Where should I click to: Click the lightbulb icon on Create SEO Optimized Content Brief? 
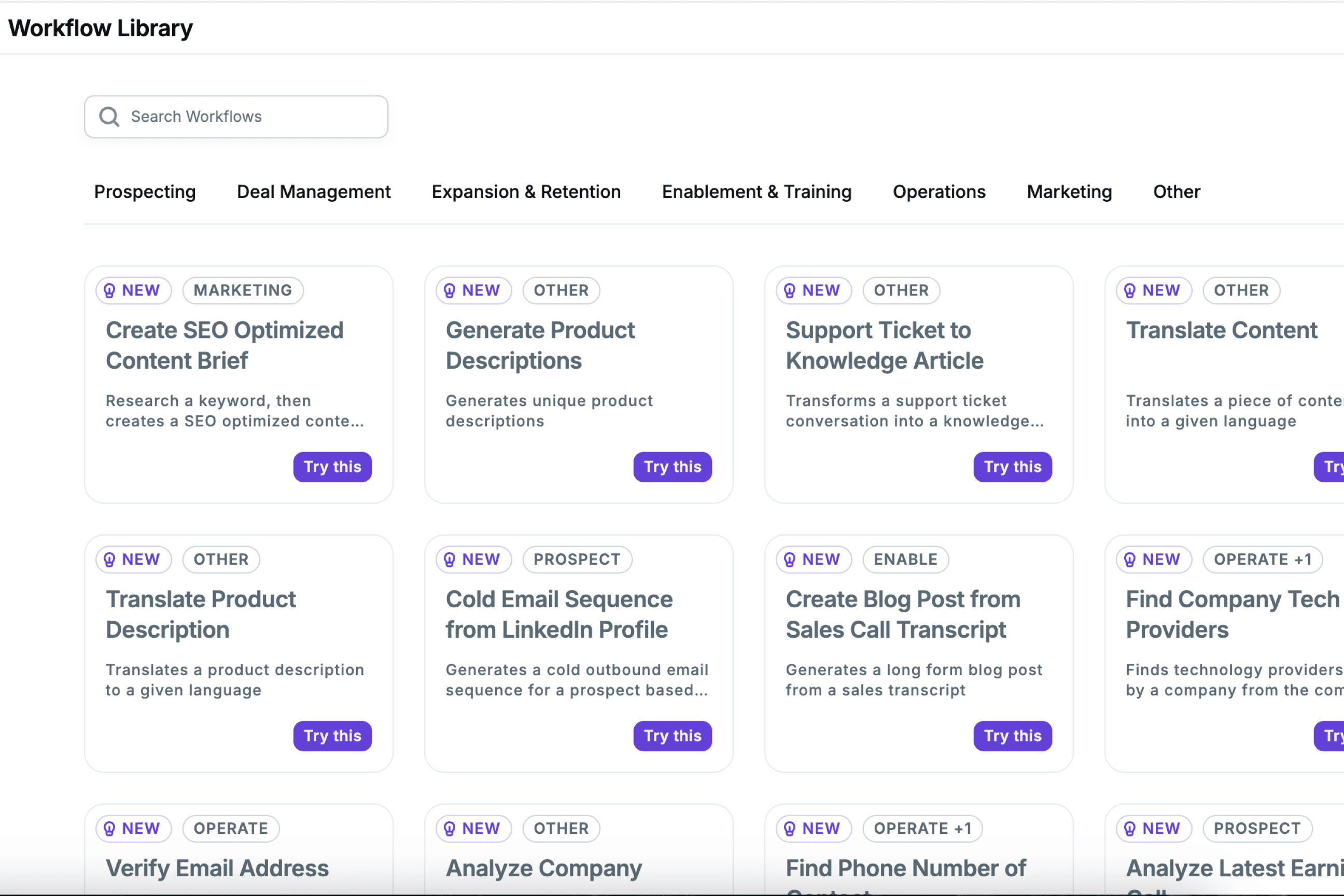click(109, 290)
